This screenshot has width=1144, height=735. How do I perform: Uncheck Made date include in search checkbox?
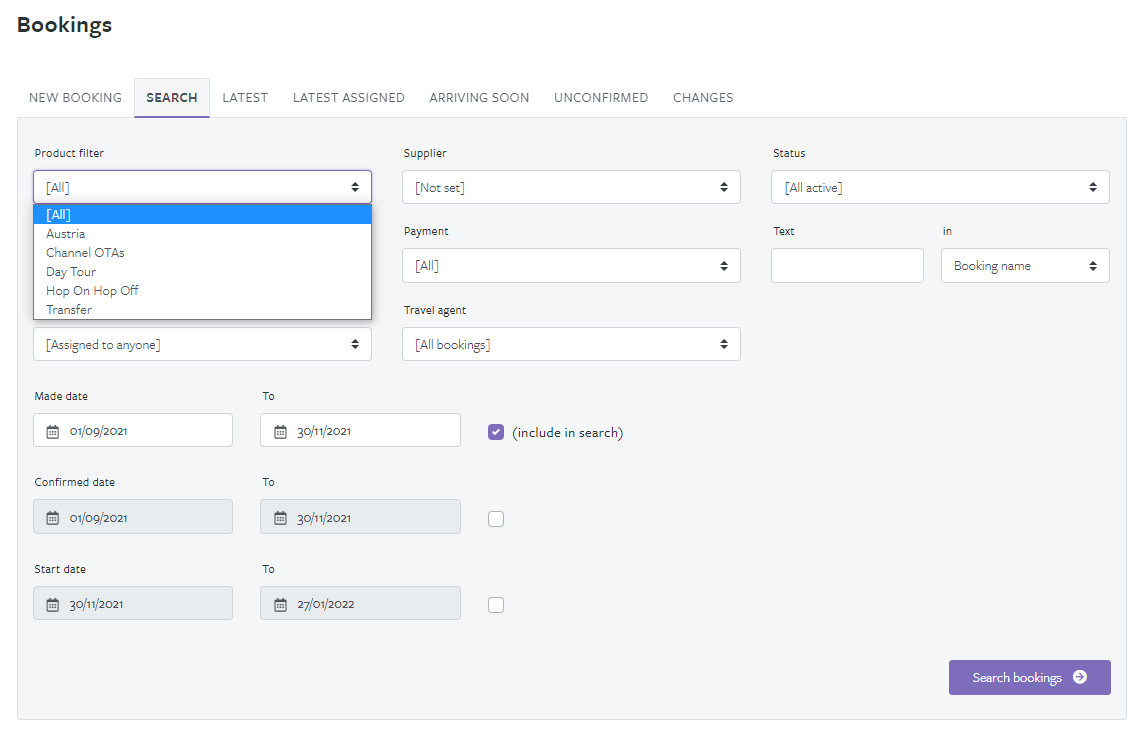point(496,432)
